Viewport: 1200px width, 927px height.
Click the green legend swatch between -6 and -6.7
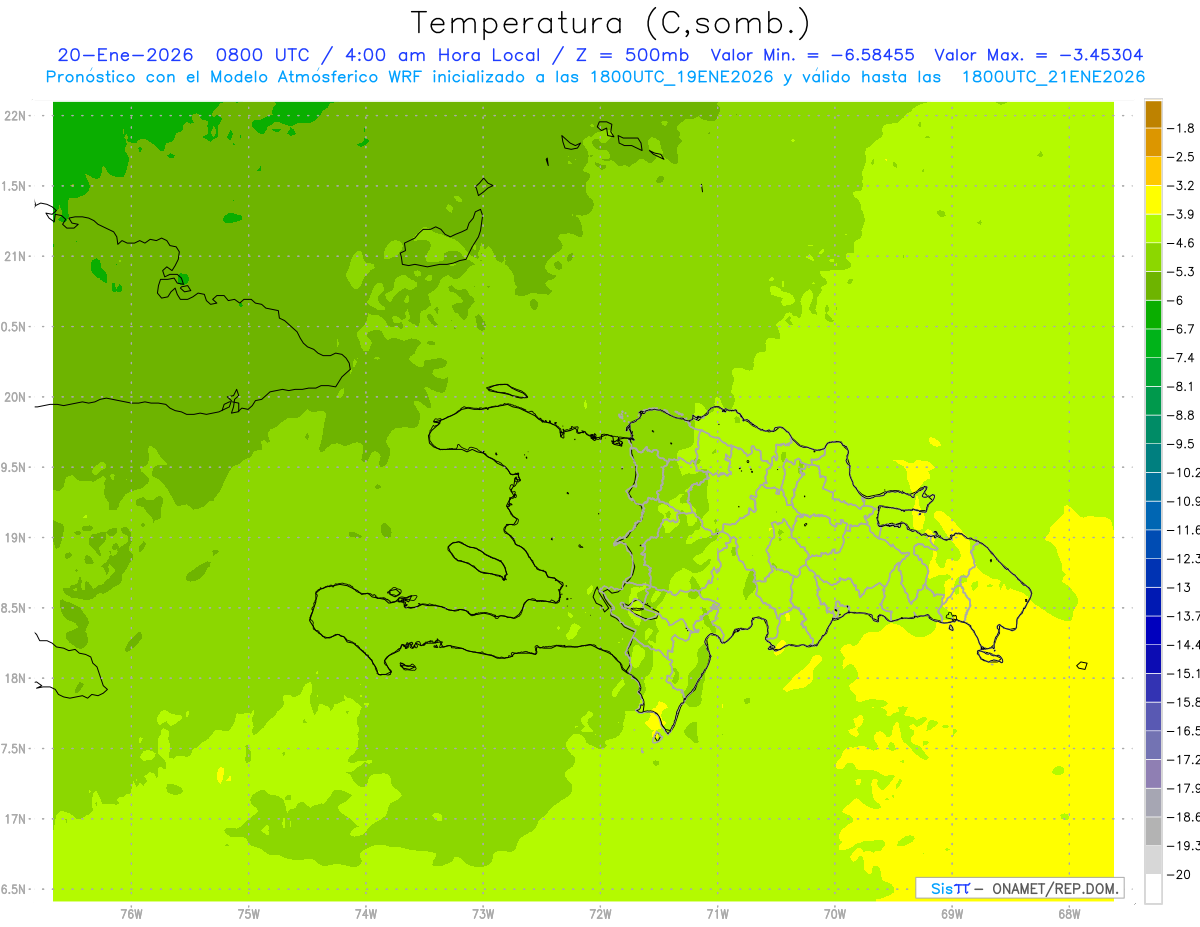pyautogui.click(x=1153, y=315)
